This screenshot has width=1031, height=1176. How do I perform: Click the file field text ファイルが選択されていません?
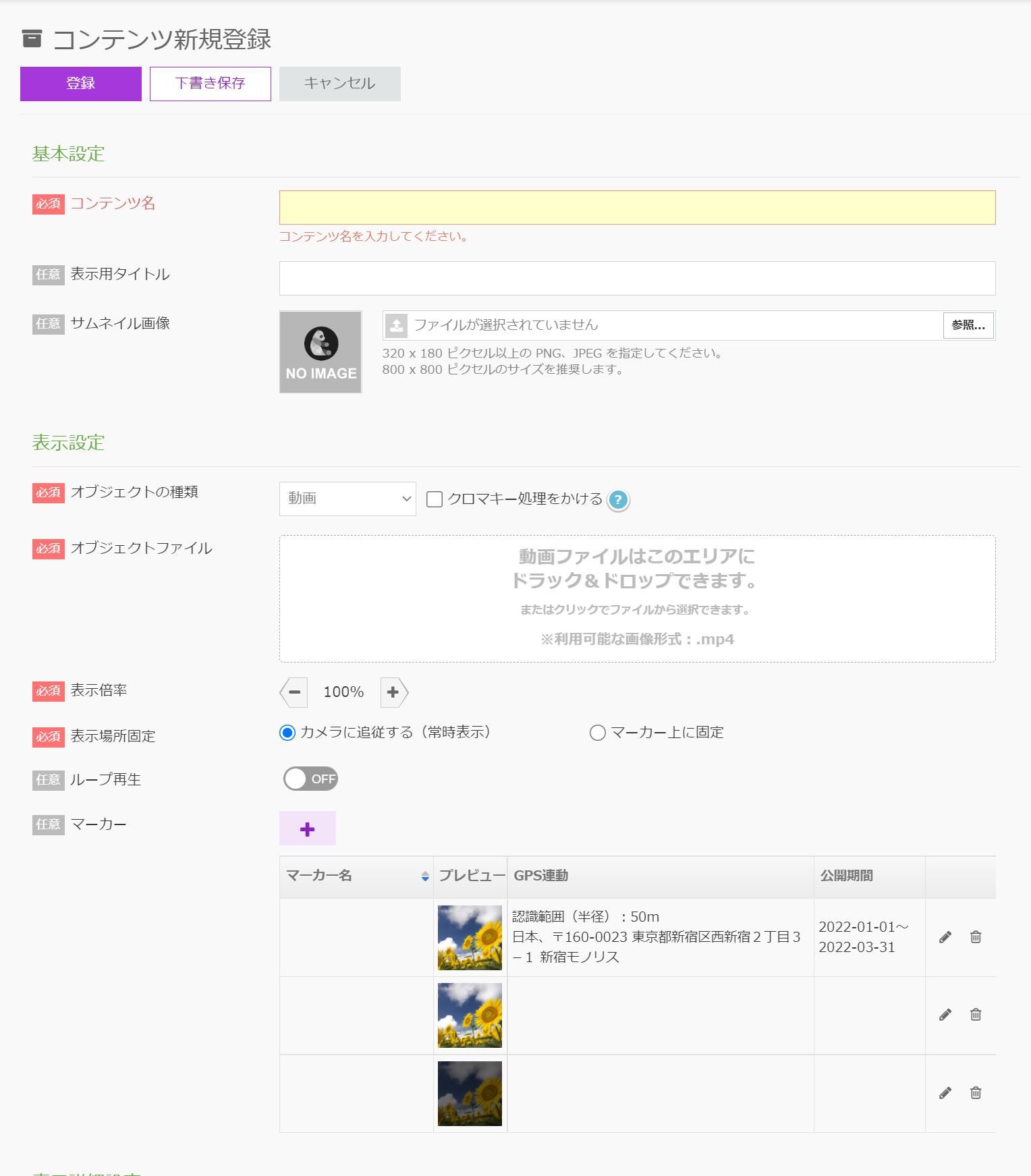click(x=506, y=325)
